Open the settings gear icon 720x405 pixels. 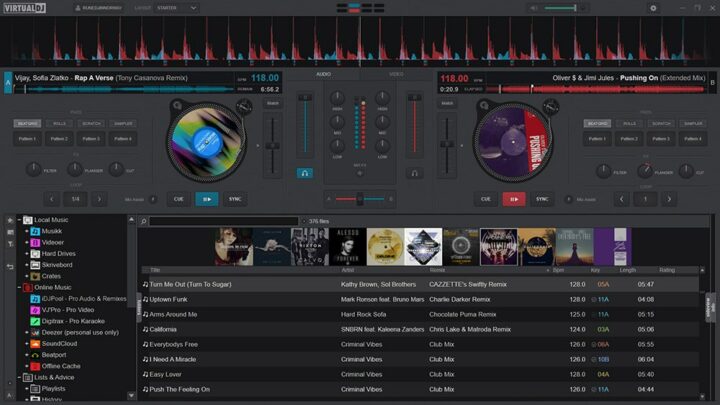pyautogui.click(x=654, y=8)
